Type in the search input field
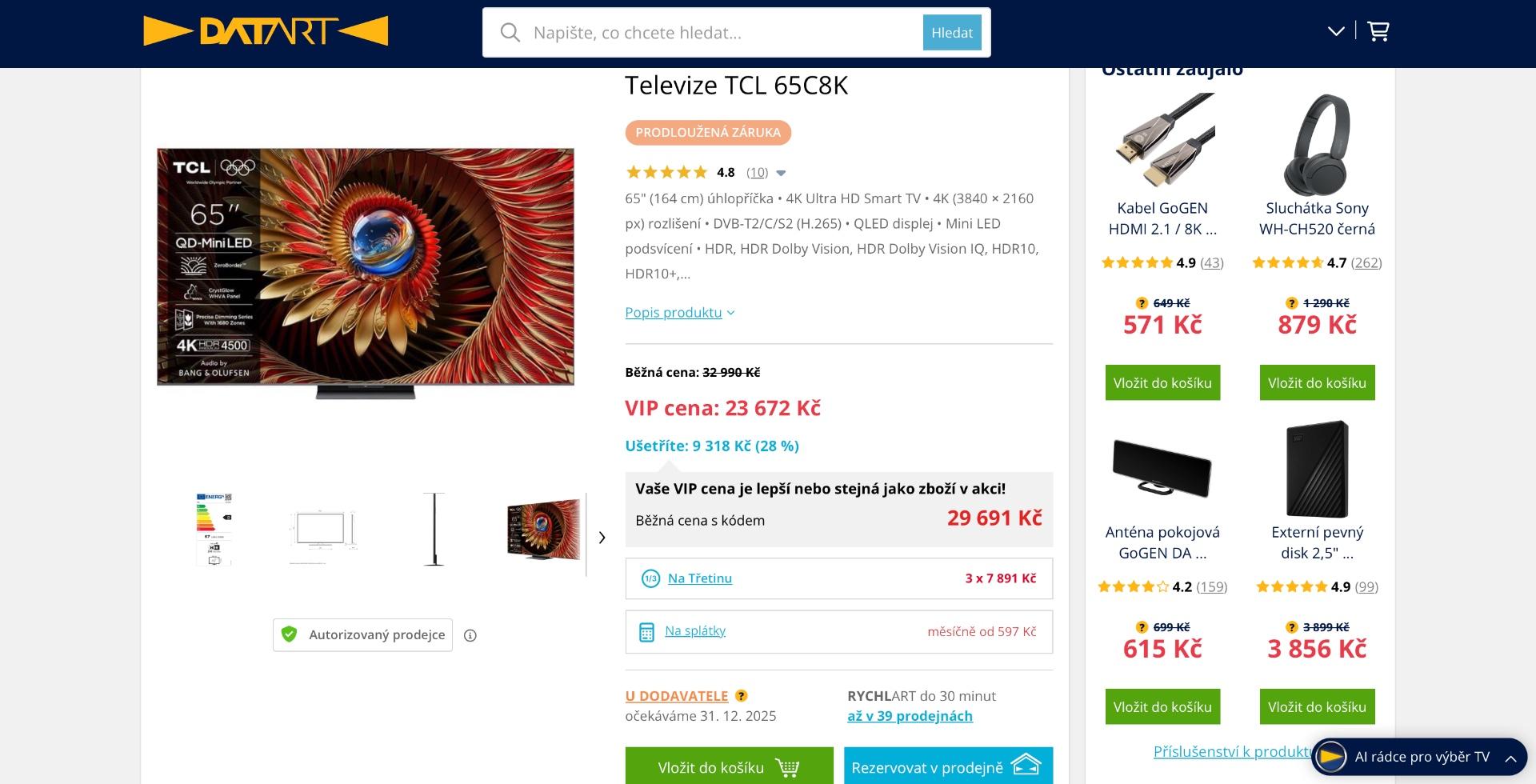 720,33
